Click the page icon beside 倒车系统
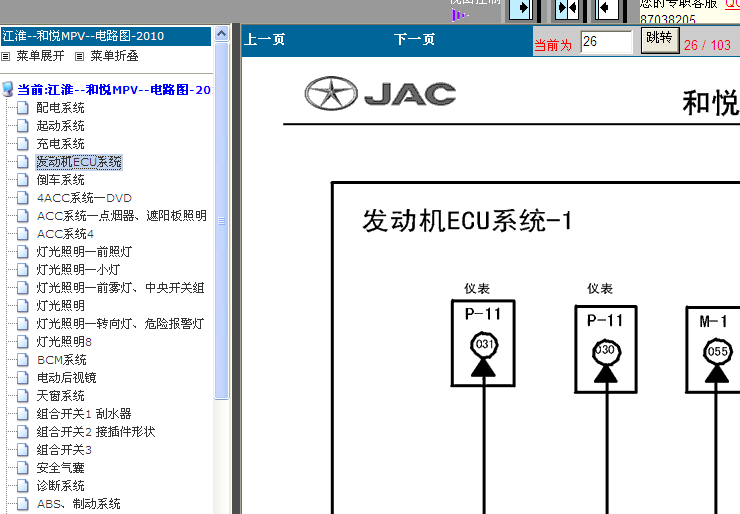This screenshot has width=740, height=514. (x=23, y=180)
